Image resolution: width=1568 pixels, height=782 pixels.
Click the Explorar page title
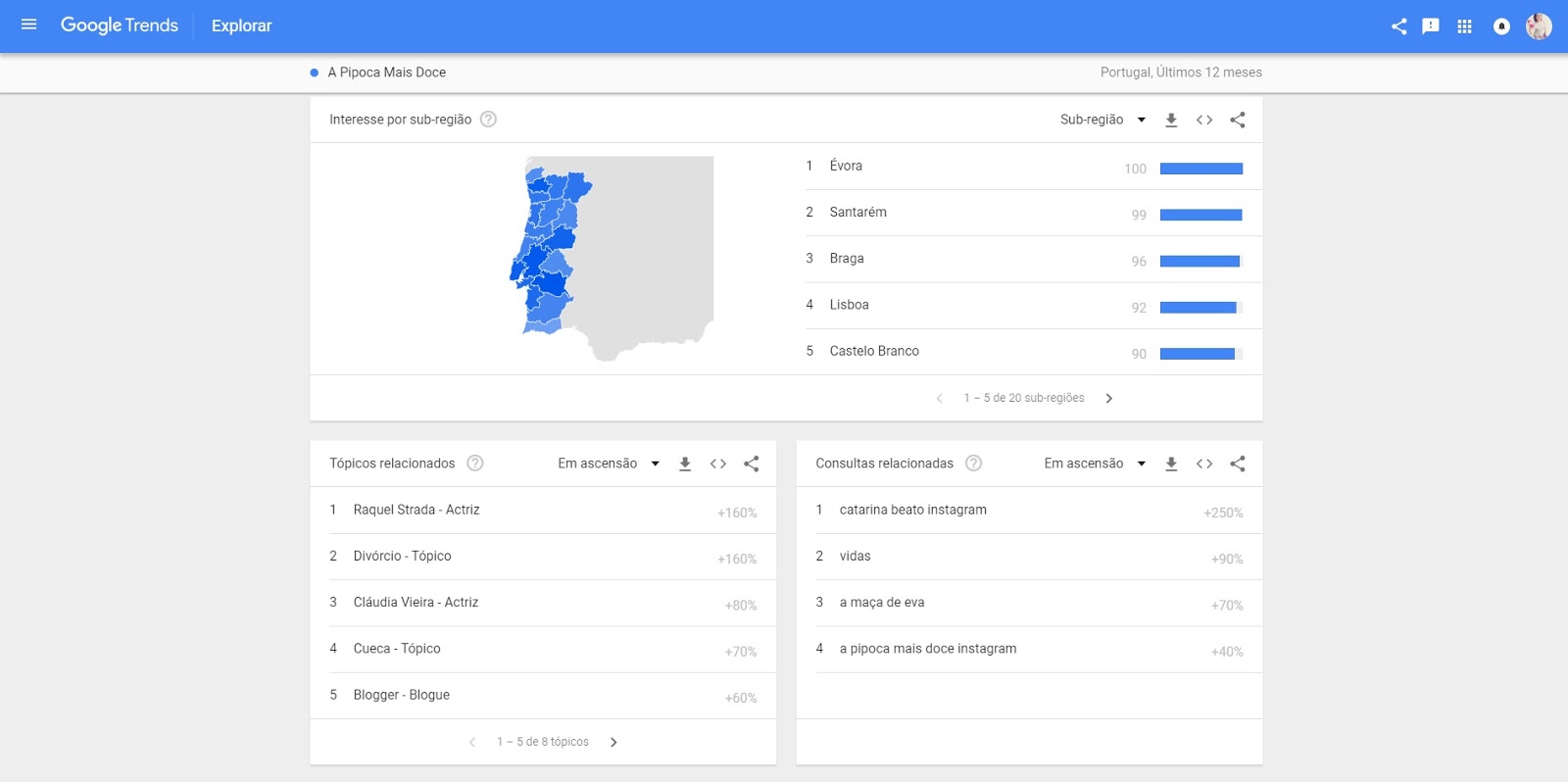(241, 25)
